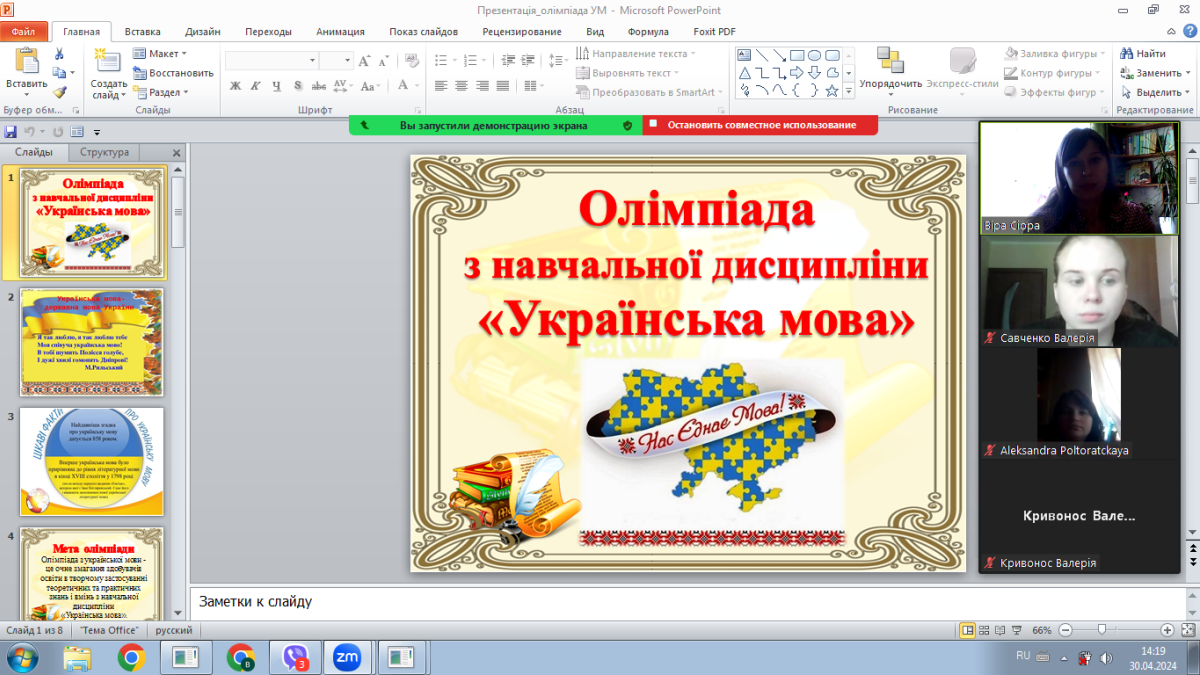Open Zoom app from the taskbar
This screenshot has height=675, width=1200.
point(347,657)
